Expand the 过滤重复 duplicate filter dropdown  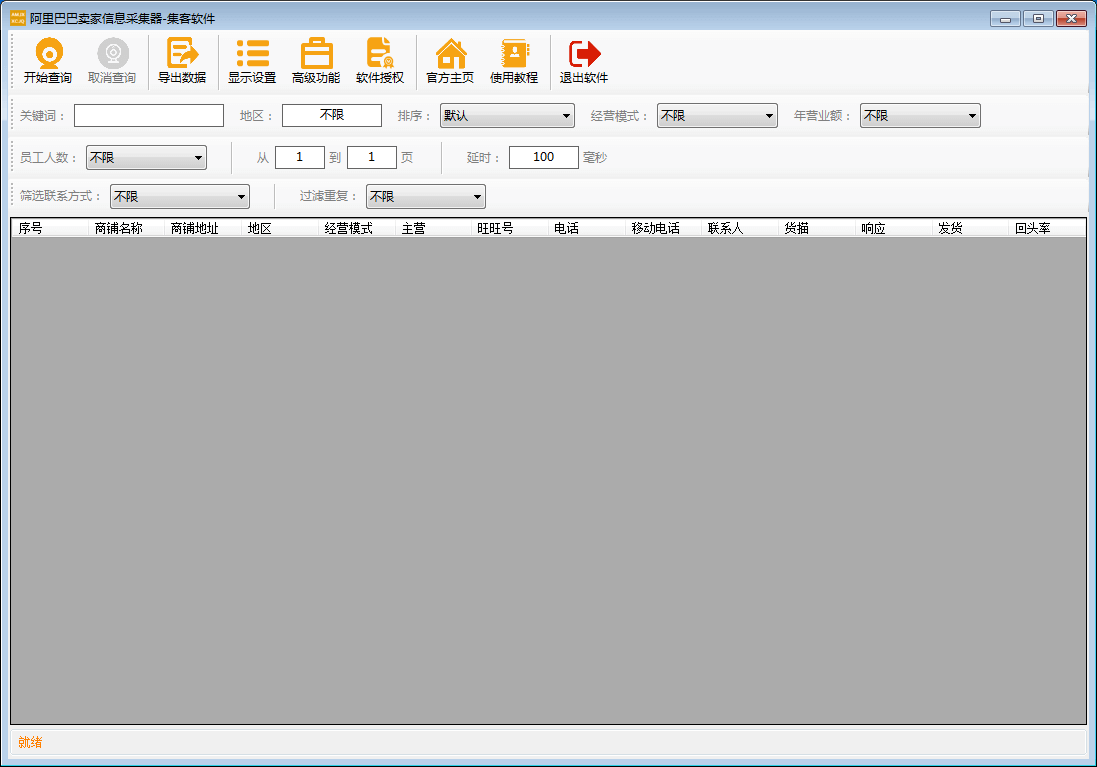(425, 197)
